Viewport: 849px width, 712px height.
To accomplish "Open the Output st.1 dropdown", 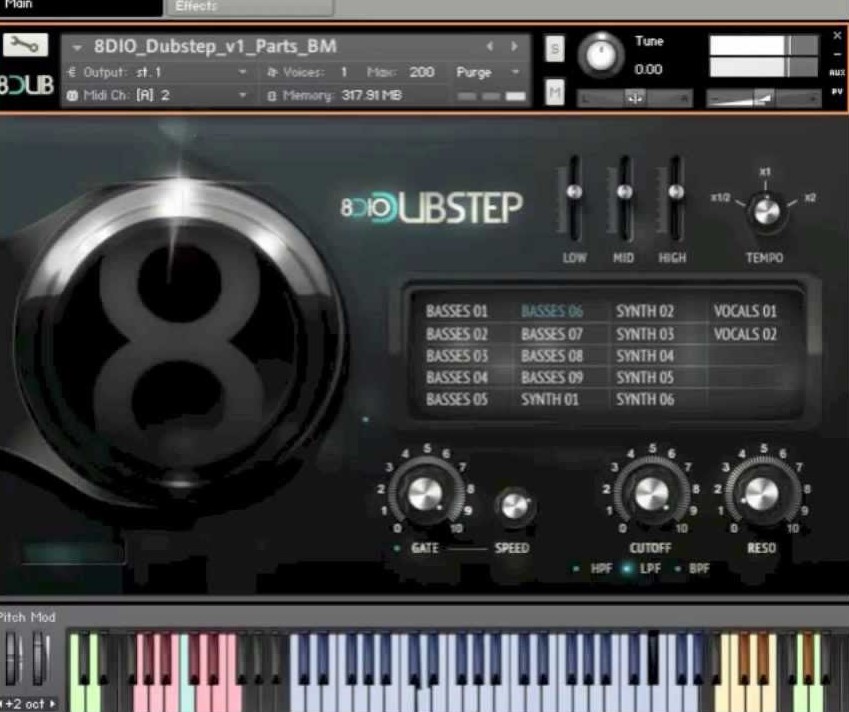I will (243, 72).
